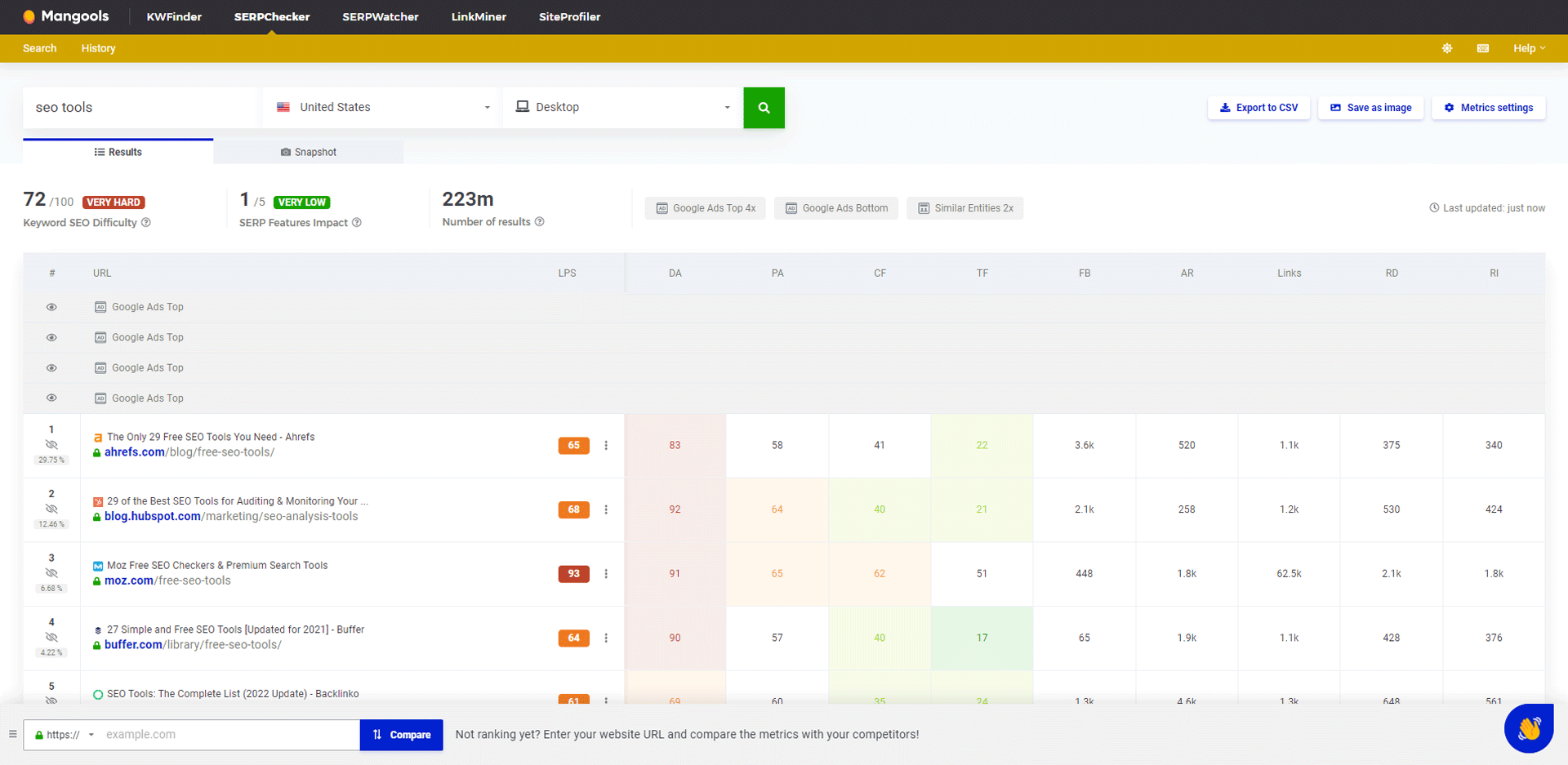
Task: Switch to the Snapshot tab
Action: coord(309,152)
